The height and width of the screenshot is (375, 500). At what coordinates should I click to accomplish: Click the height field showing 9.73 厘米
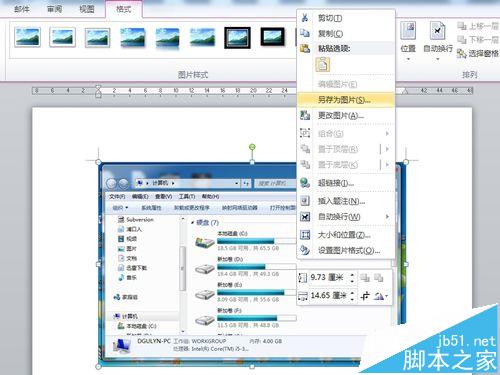[x=328, y=277]
